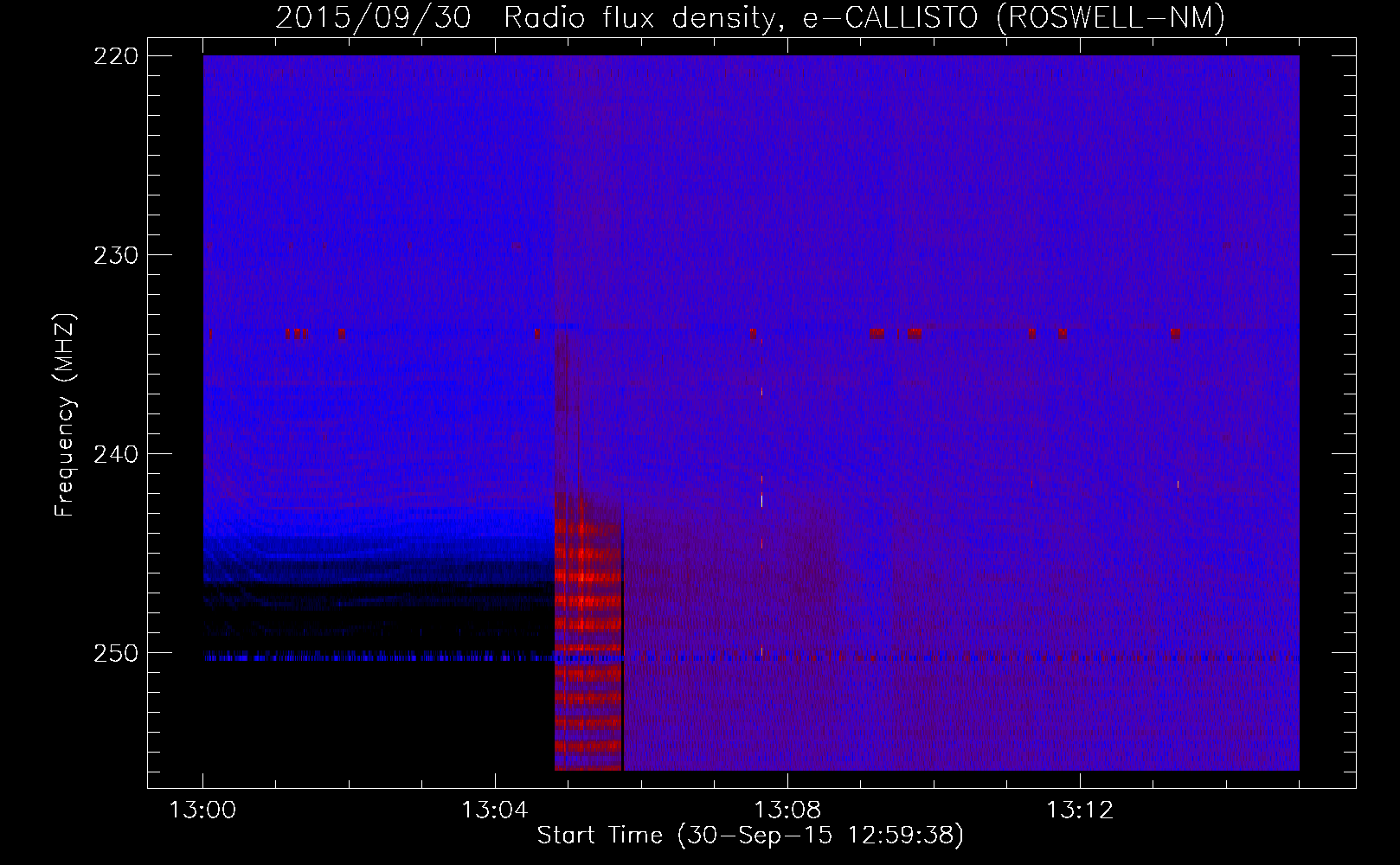The height and width of the screenshot is (865, 1400).
Task: Click the 13:12 time tick label
Action: tap(1080, 811)
